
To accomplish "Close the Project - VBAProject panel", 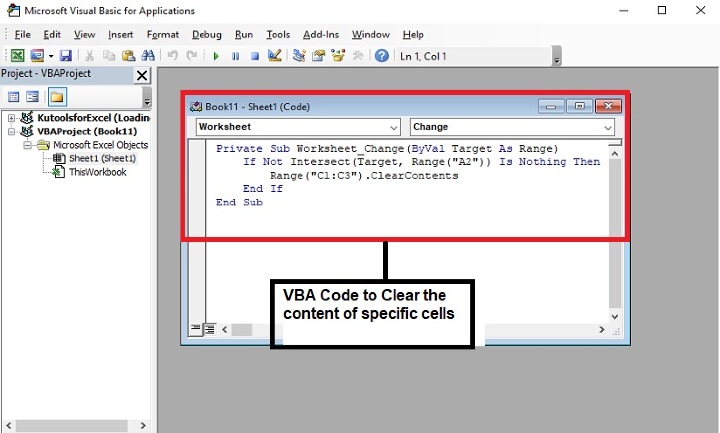I will 142,75.
